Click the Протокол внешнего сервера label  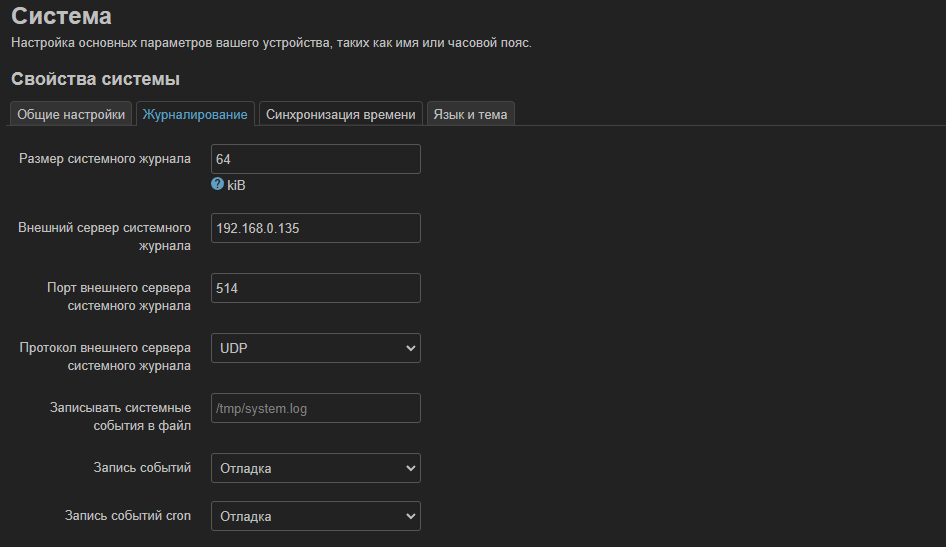[x=105, y=356]
